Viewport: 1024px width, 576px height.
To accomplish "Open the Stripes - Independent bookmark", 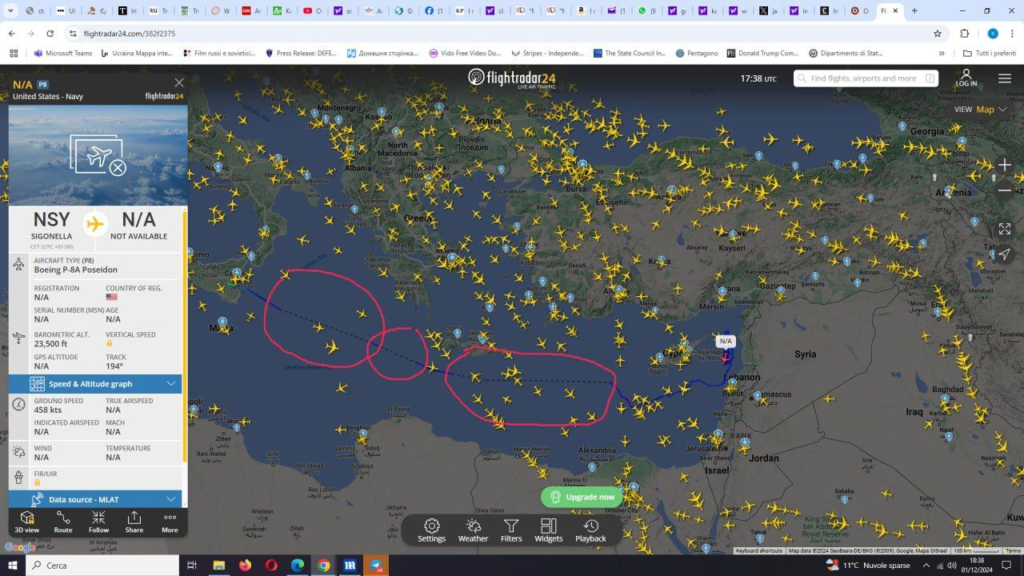I will (x=547, y=54).
